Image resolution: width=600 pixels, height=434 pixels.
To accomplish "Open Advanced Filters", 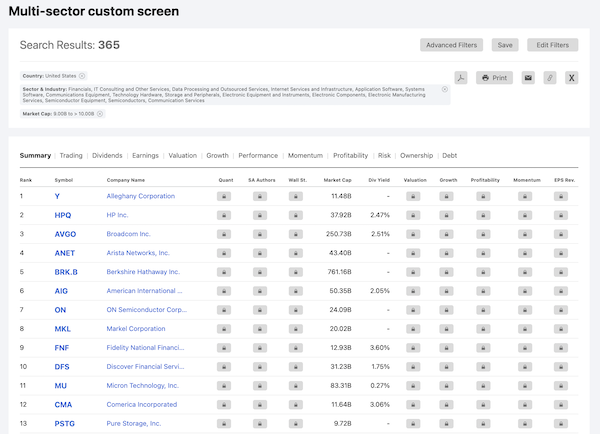I will 452,45.
